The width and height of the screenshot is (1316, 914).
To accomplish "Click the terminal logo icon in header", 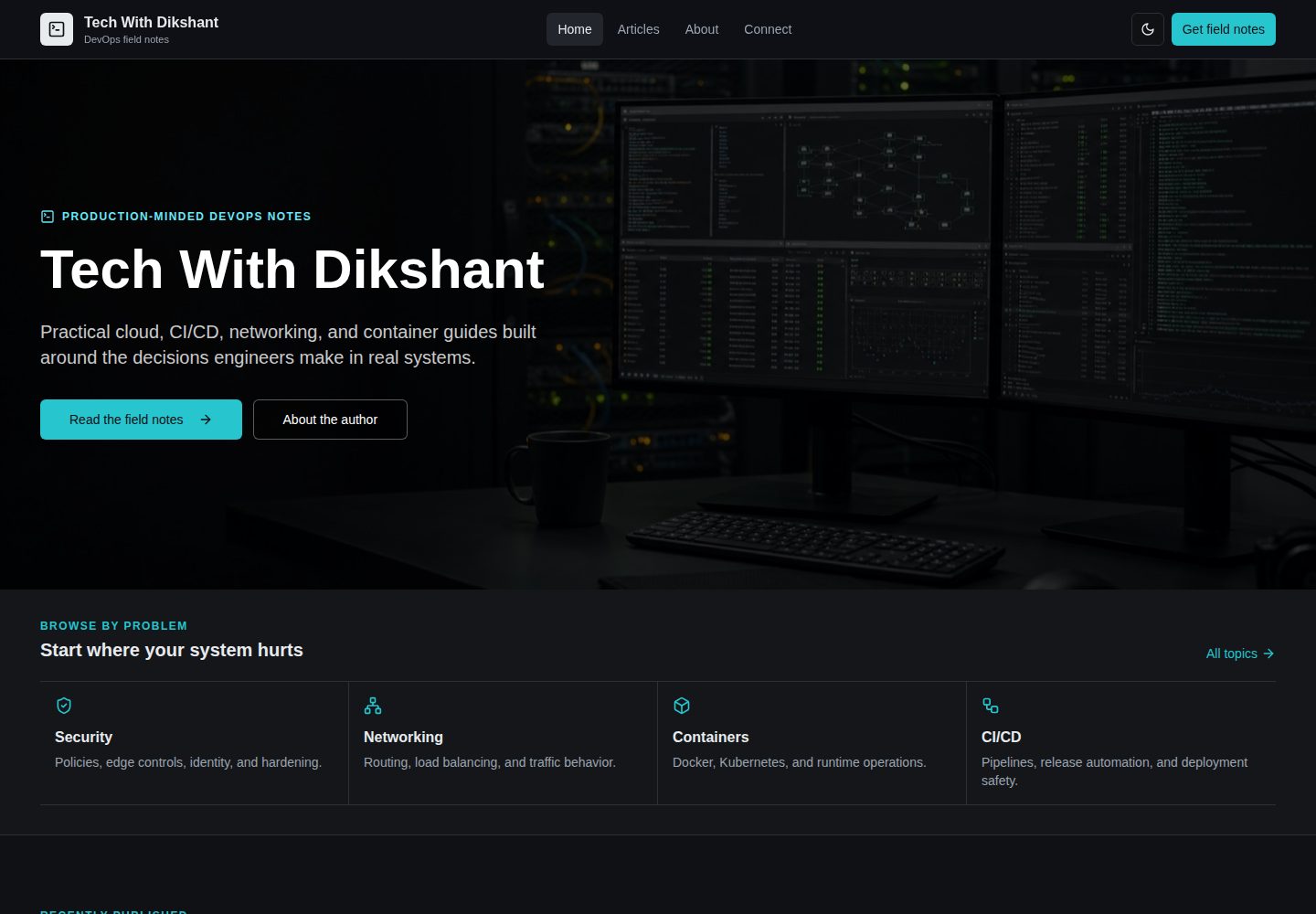I will 57,29.
